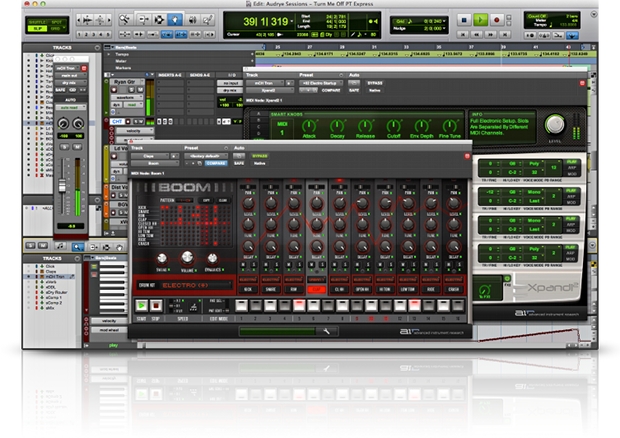
Task: Trigger the Snare pad in Boom
Action: click(271, 289)
